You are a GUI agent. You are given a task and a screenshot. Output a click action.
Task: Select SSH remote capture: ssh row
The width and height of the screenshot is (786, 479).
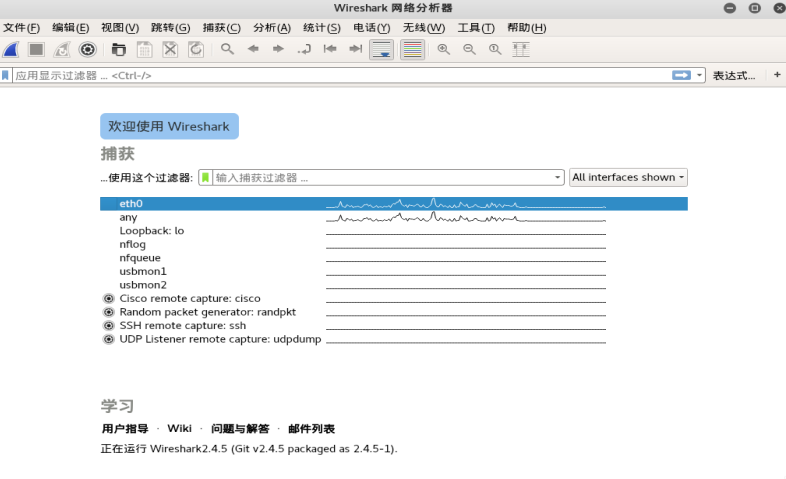pyautogui.click(x=394, y=325)
